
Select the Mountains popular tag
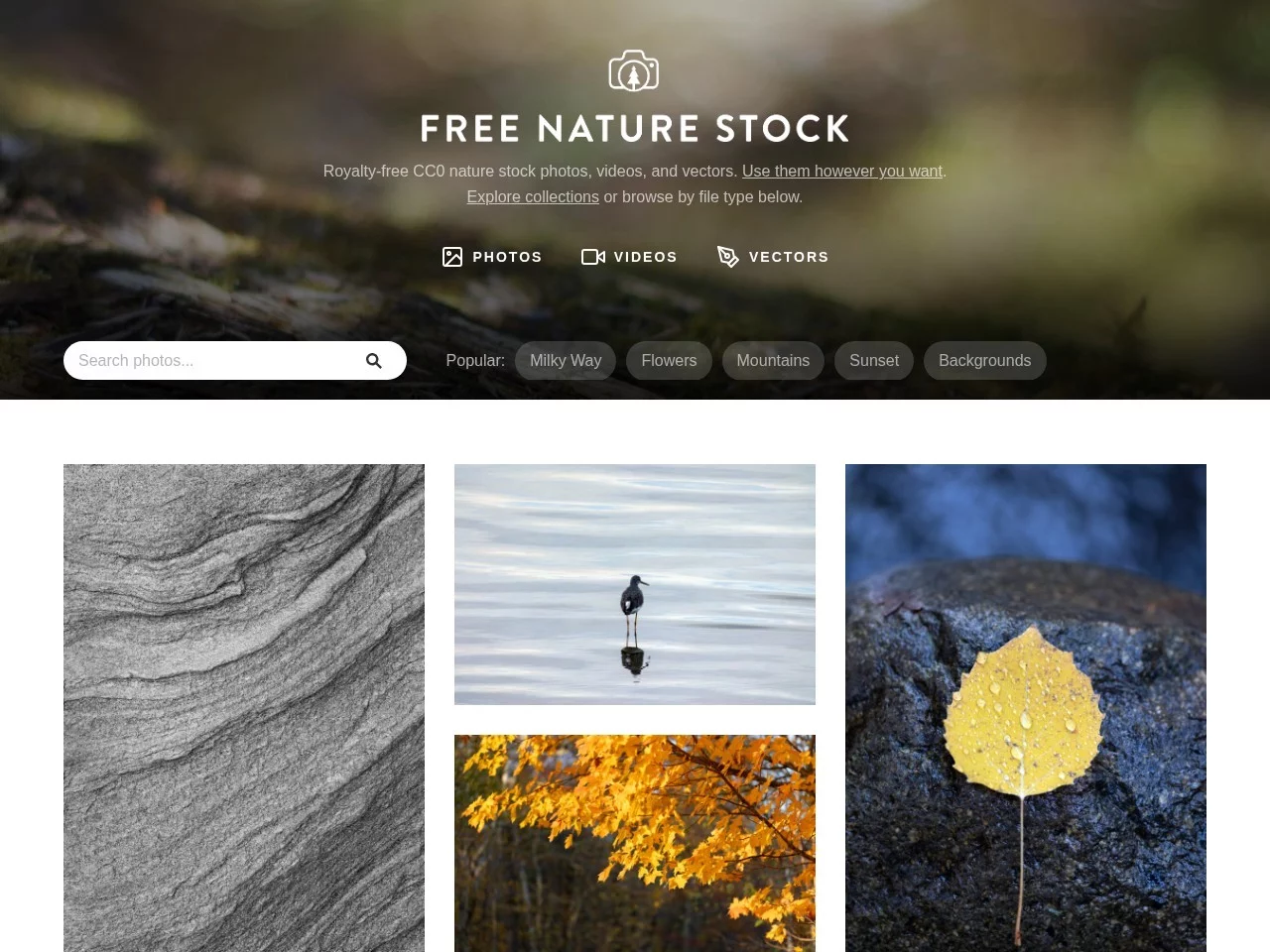773,361
